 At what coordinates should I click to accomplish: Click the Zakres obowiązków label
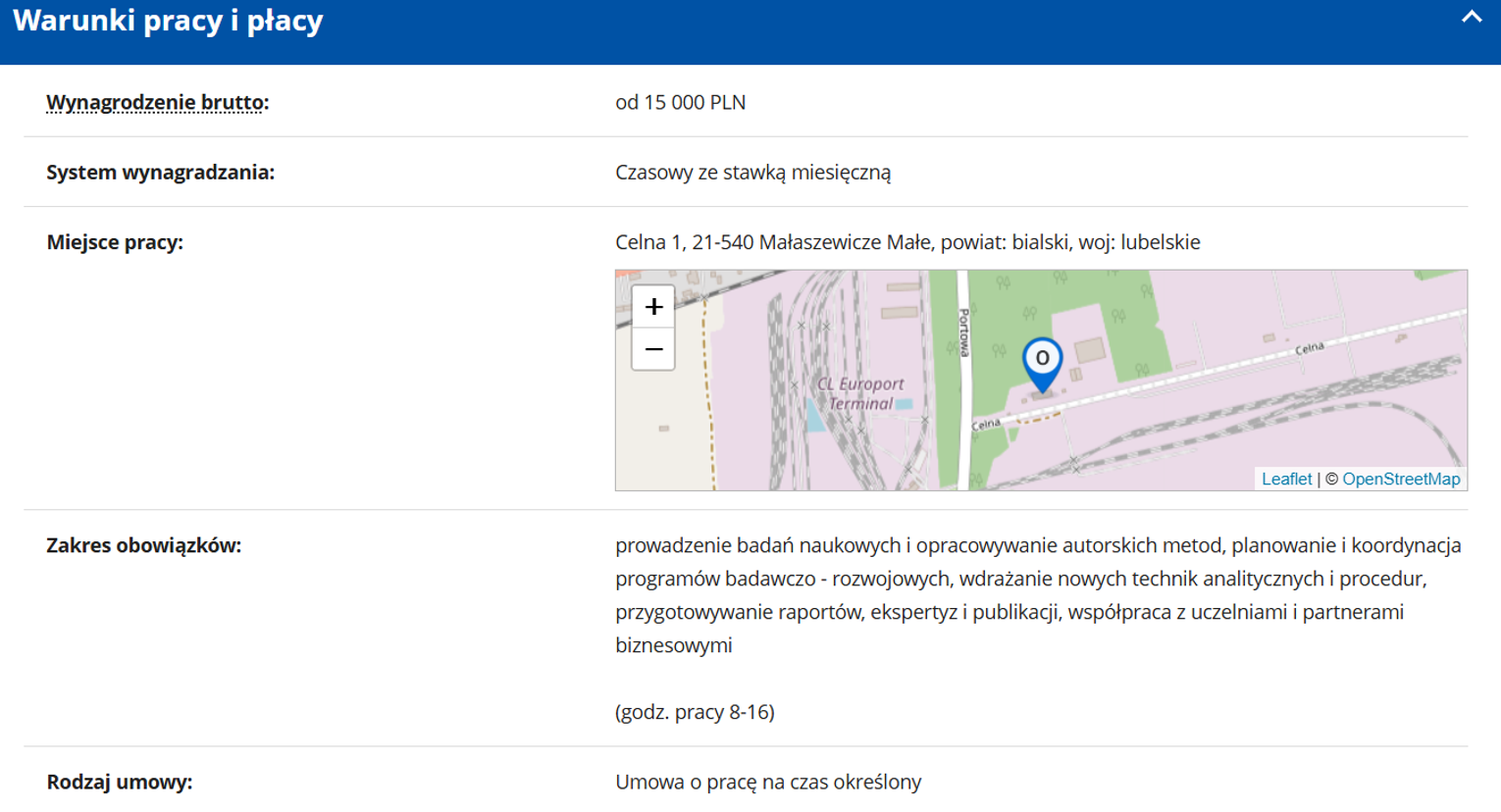(143, 545)
